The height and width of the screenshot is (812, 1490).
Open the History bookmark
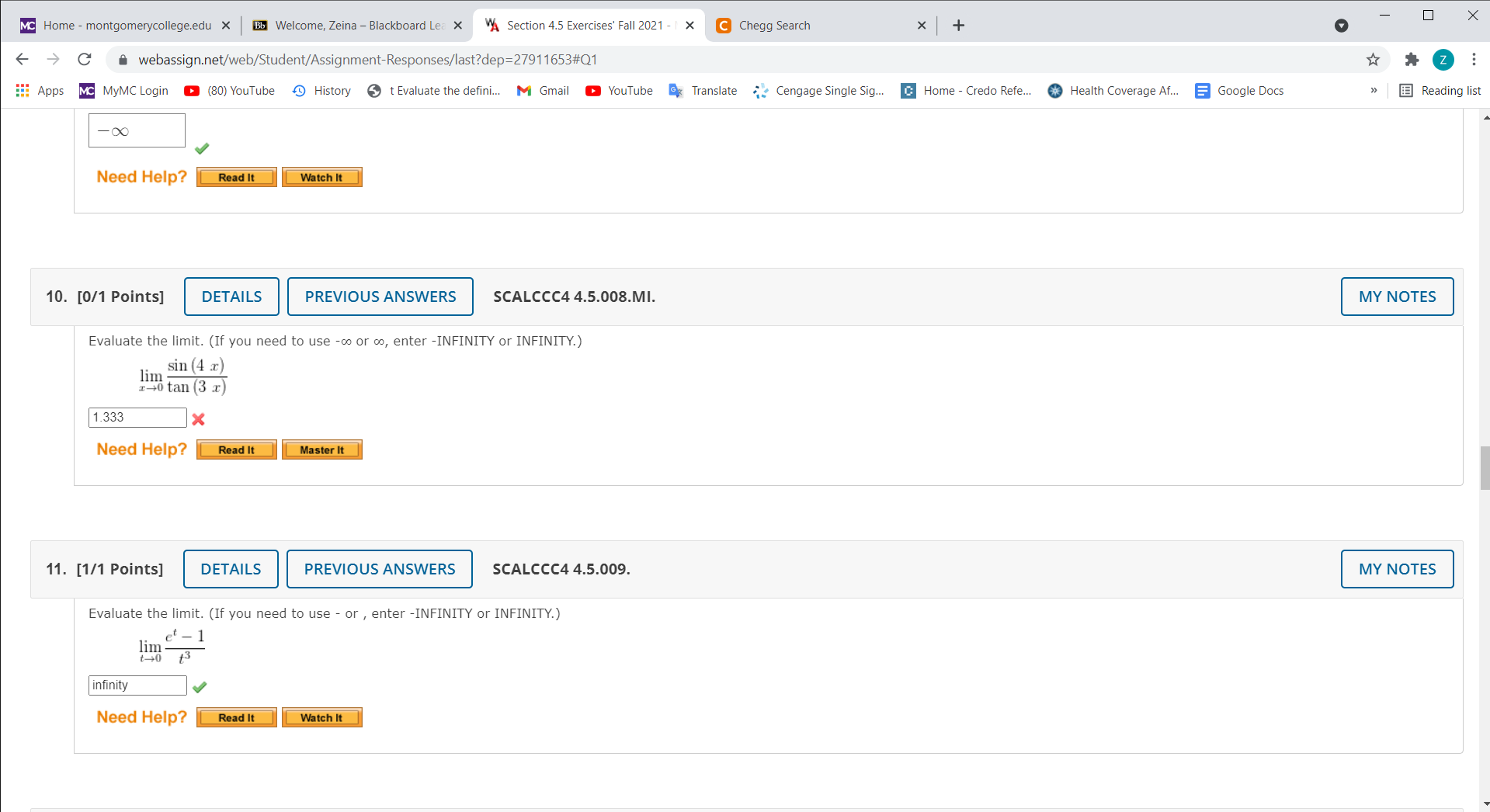pos(321,91)
